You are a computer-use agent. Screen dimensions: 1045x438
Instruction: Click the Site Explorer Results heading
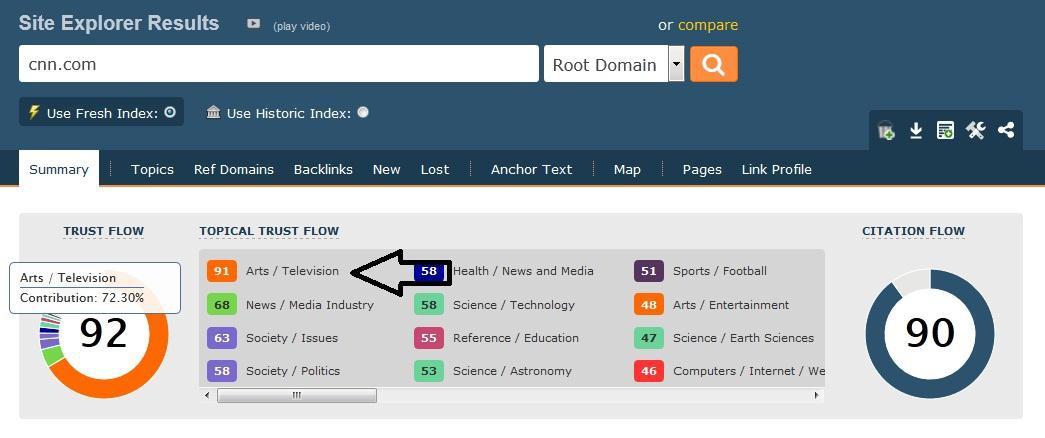[x=119, y=23]
